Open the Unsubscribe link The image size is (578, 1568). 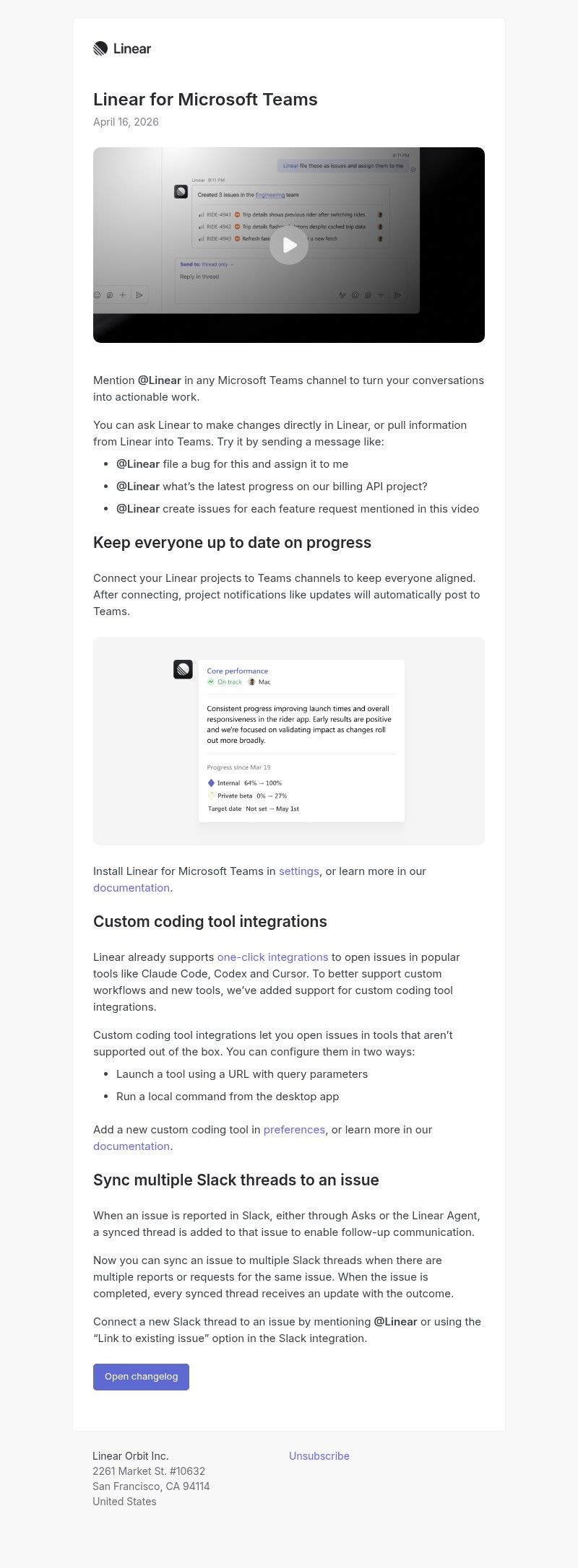tap(319, 1455)
